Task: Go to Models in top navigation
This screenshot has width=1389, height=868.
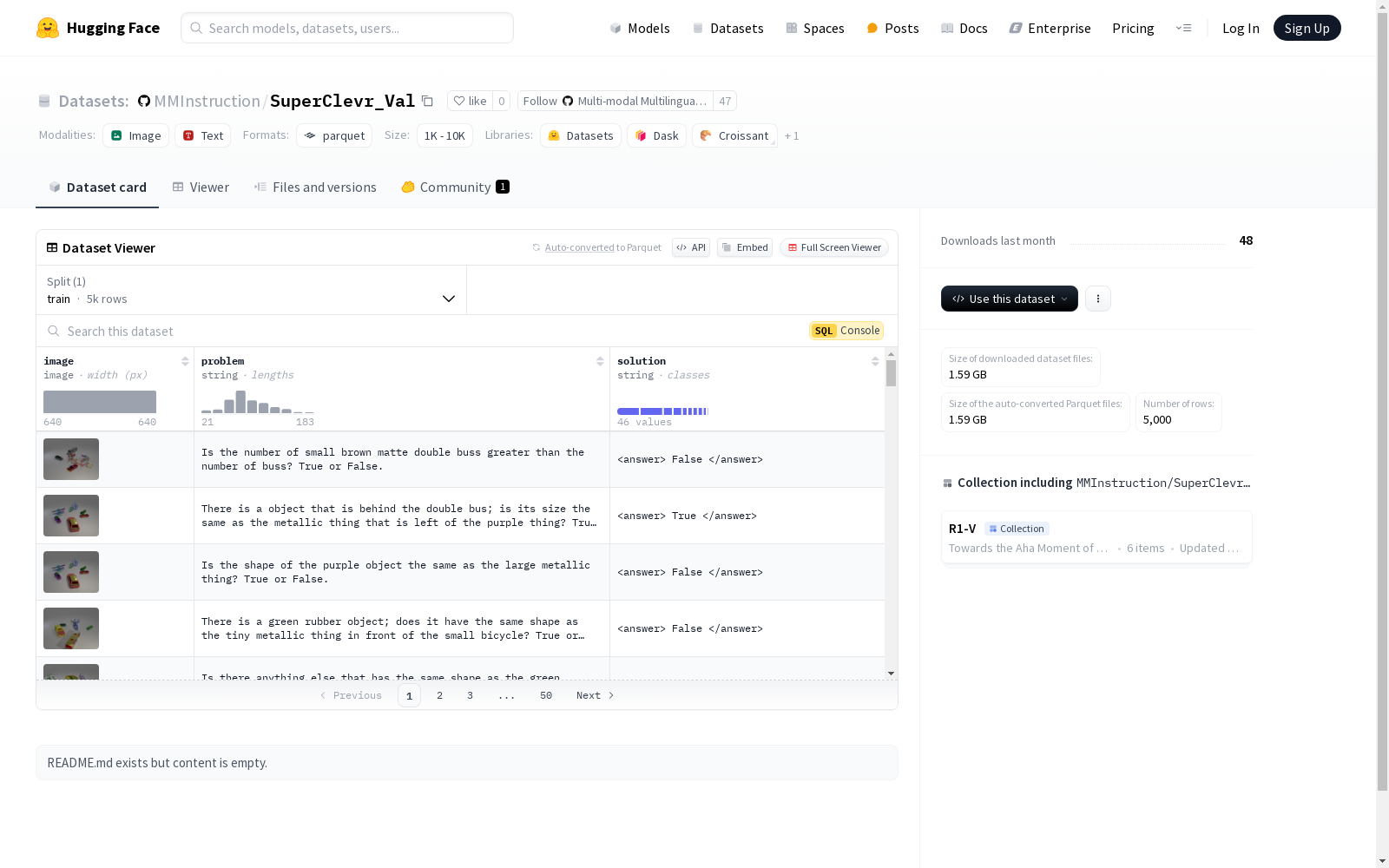Action: pos(640,28)
